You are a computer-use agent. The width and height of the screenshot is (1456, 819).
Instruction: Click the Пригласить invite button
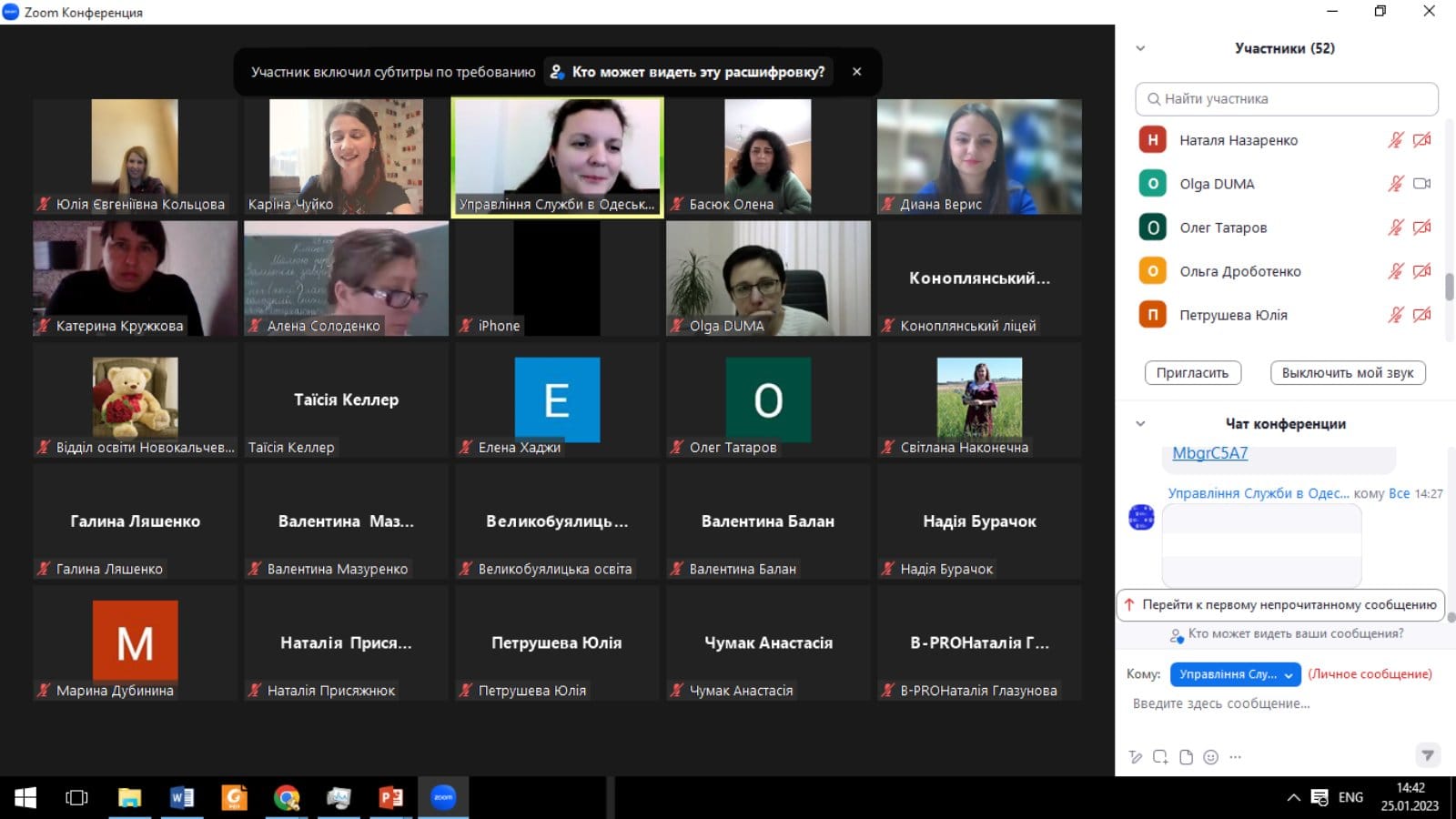tap(1192, 373)
